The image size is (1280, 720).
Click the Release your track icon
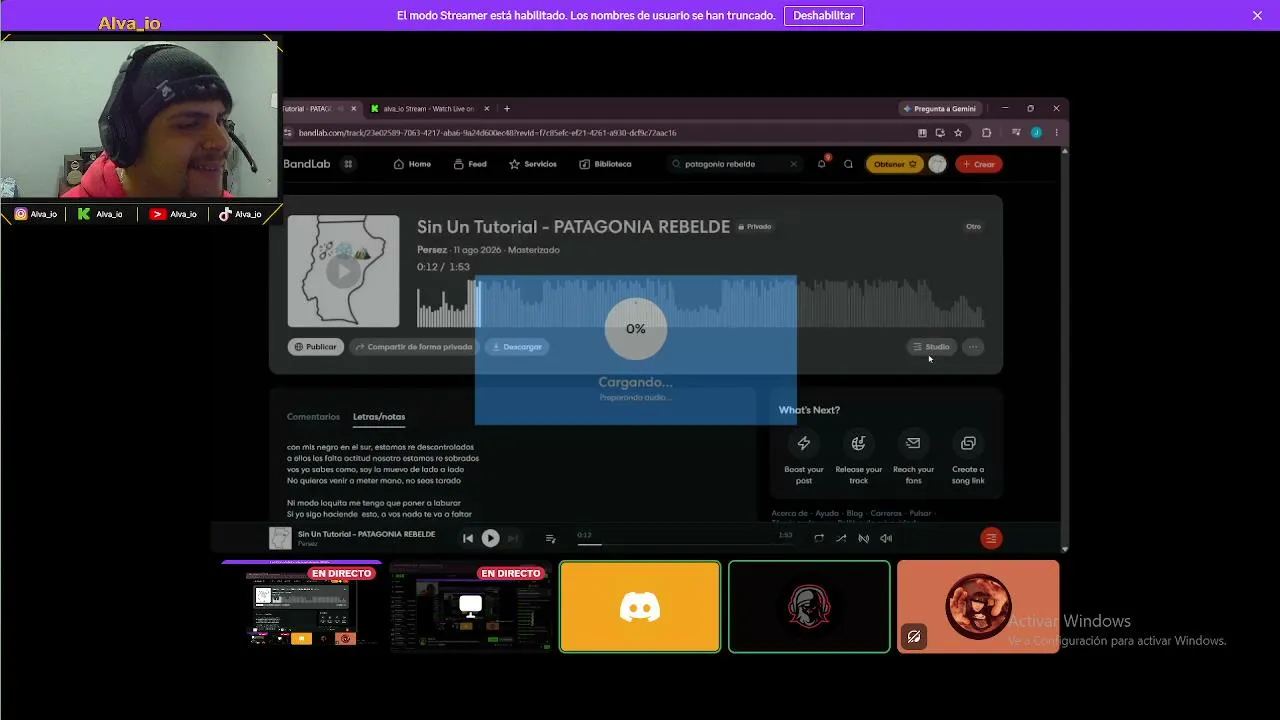pyautogui.click(x=858, y=443)
